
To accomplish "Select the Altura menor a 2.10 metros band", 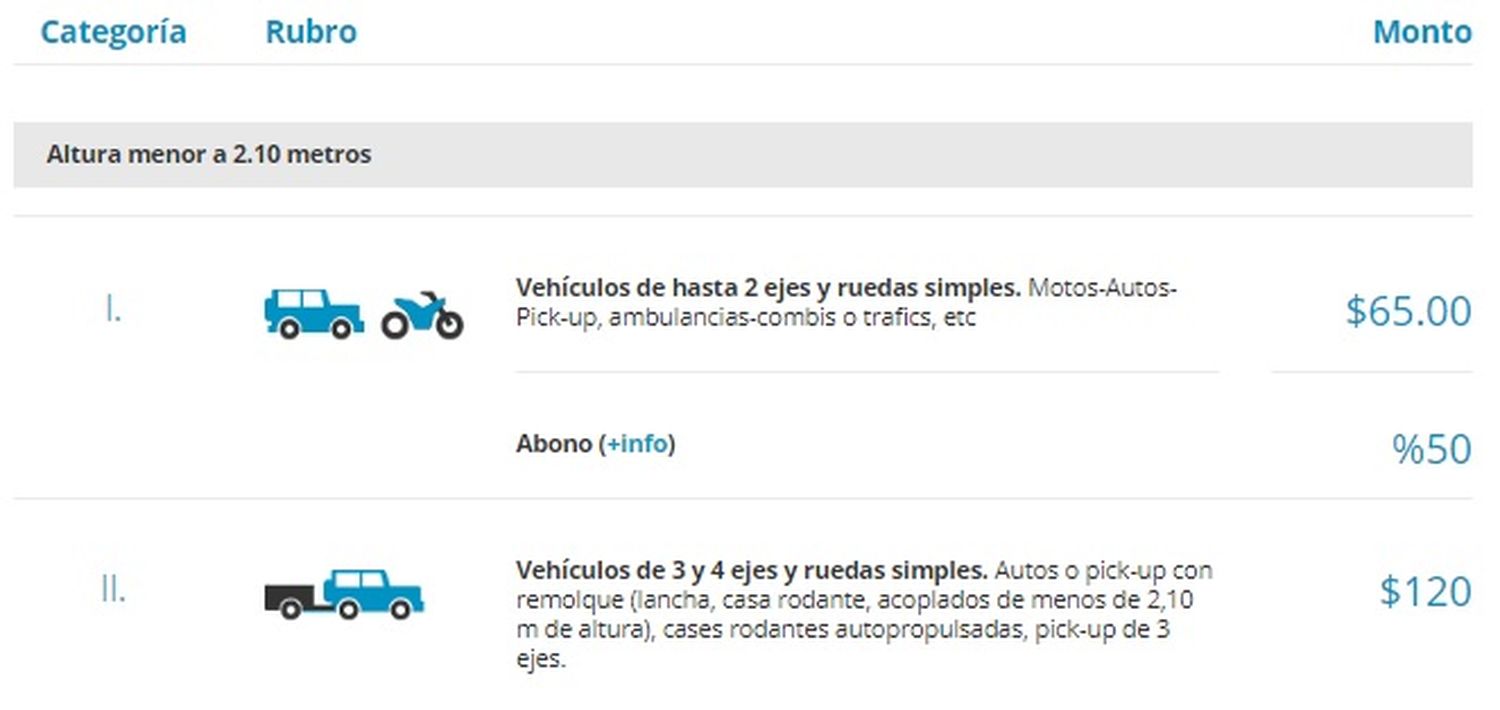I will (742, 155).
